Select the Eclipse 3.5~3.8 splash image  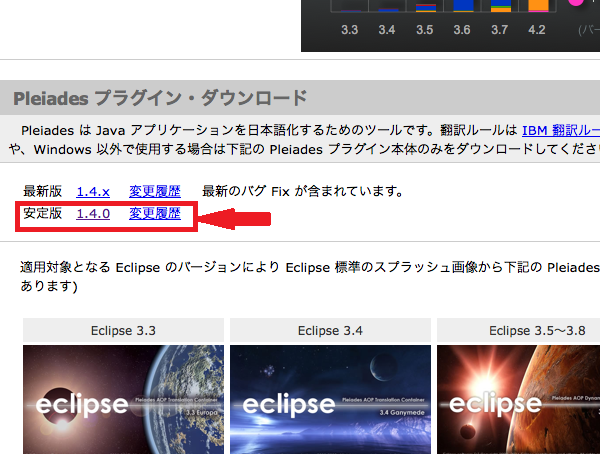click(x=518, y=399)
